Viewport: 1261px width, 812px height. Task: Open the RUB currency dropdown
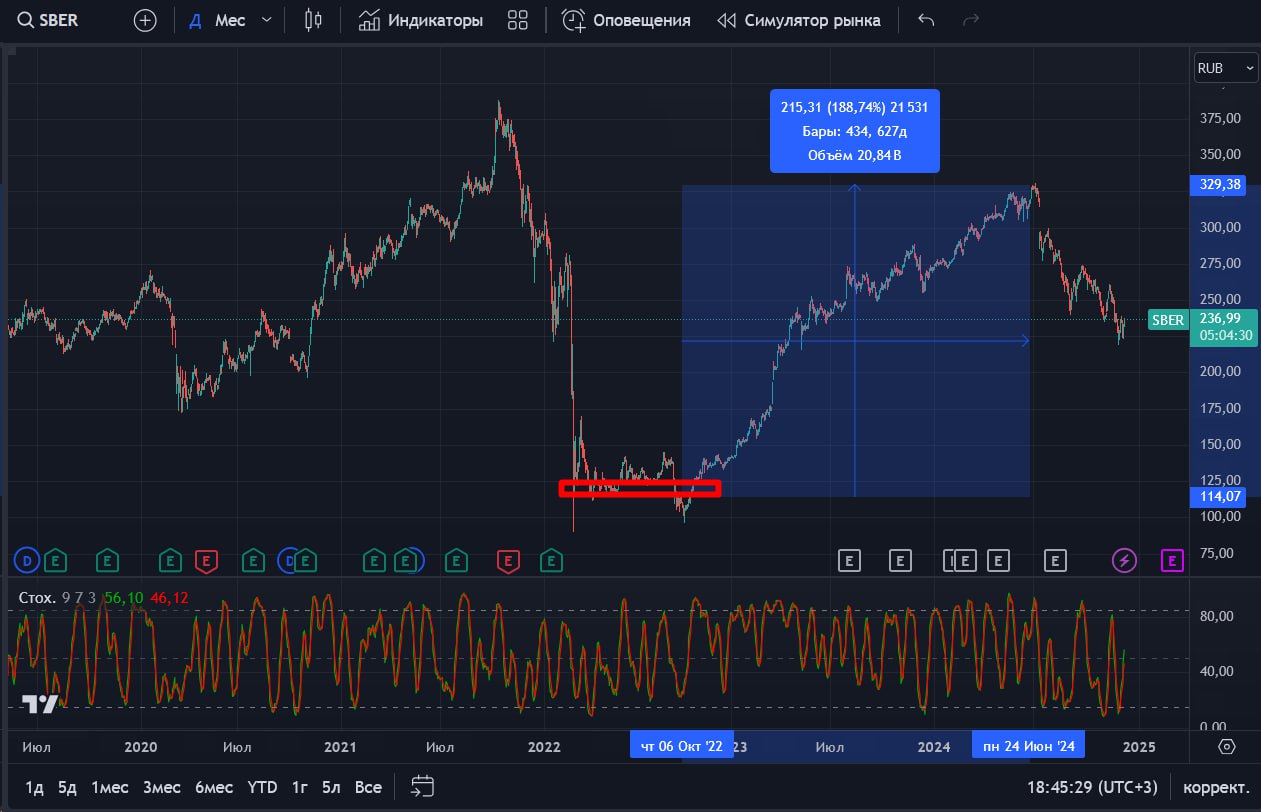(1226, 68)
